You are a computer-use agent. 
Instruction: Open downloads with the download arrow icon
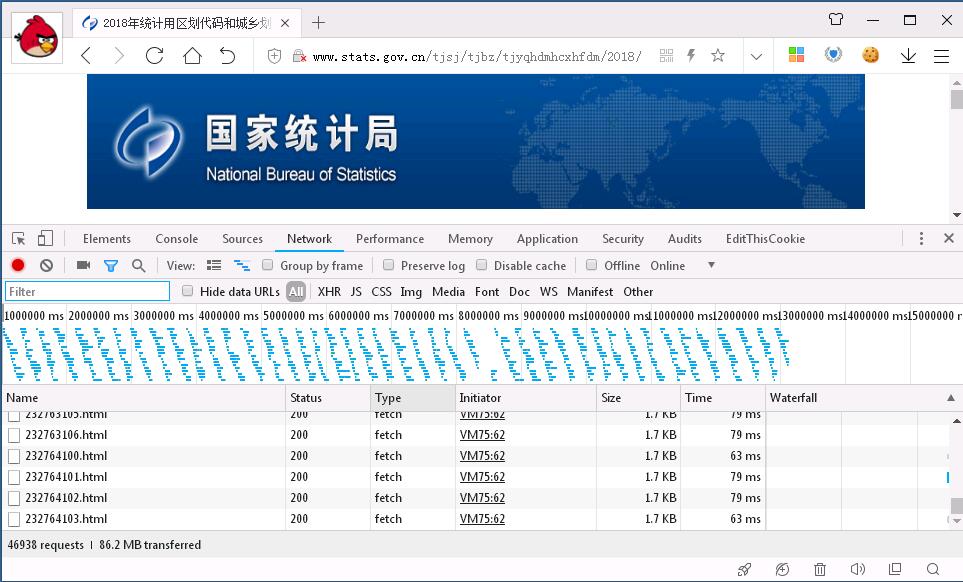point(908,56)
